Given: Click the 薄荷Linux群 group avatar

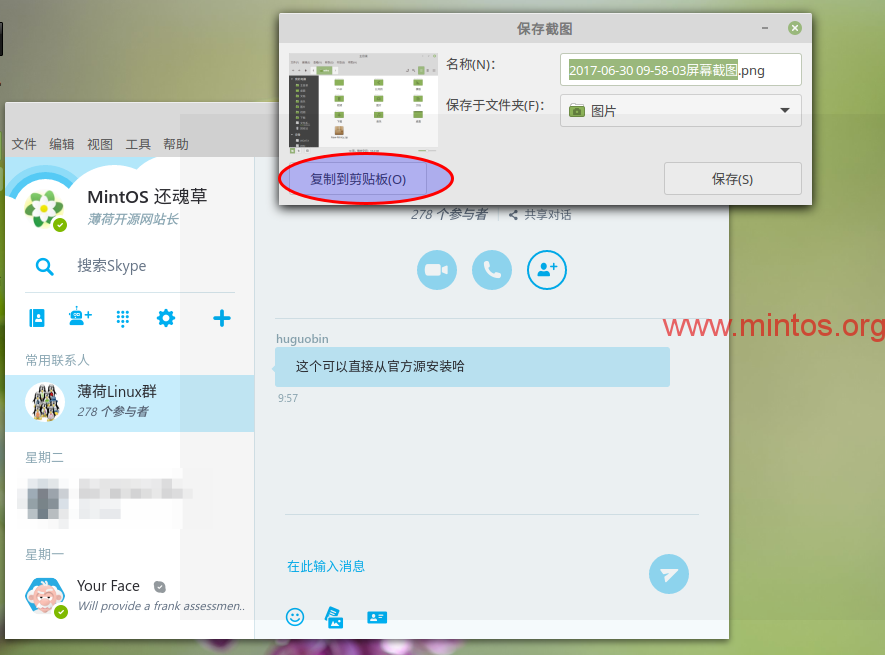Looking at the screenshot, I should tap(45, 403).
